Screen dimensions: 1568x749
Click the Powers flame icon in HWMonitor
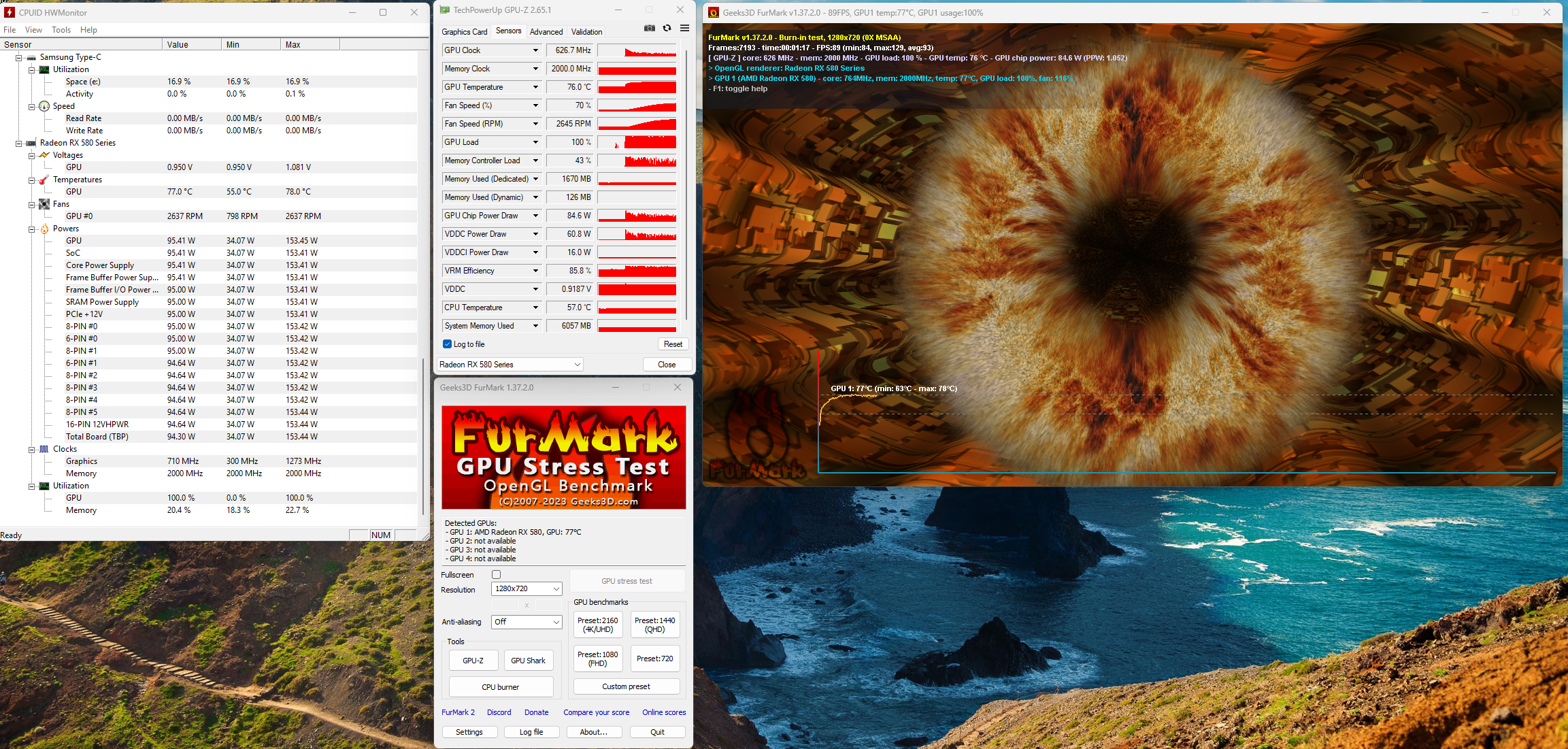44,229
